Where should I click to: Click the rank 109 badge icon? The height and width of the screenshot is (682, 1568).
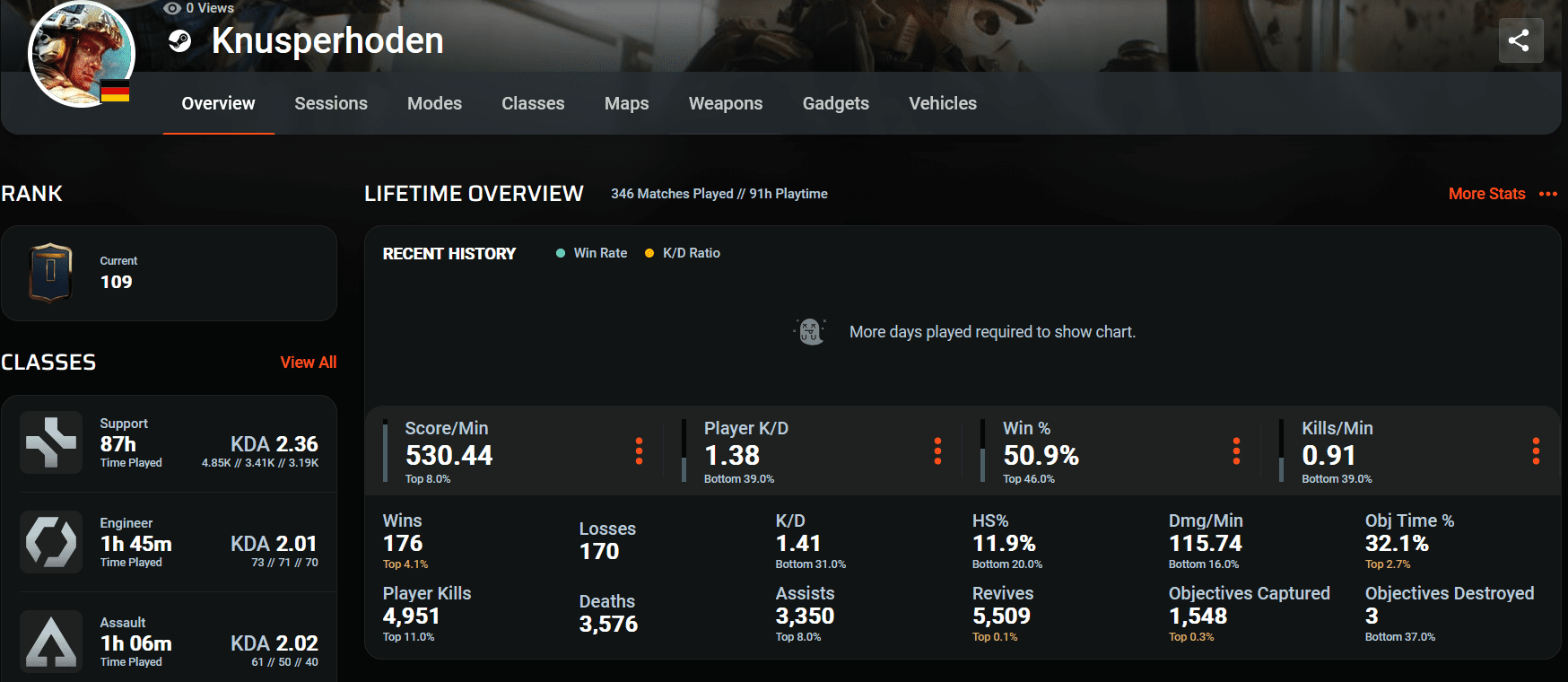(x=51, y=273)
